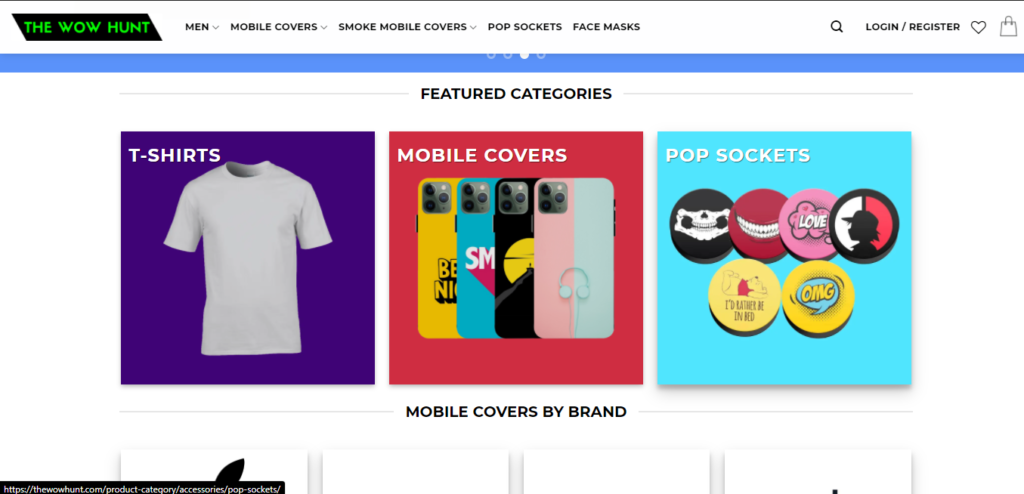
Task: Open the SMOKE MOBILE COVERS dropdown
Action: 407,27
